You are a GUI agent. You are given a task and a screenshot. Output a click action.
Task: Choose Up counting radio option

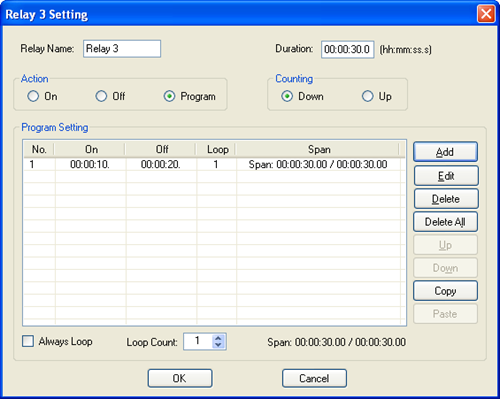[368, 96]
